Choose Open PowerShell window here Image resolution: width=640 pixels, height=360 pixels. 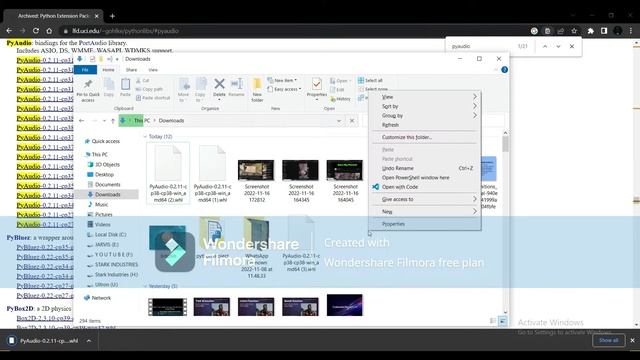[x=424, y=178]
